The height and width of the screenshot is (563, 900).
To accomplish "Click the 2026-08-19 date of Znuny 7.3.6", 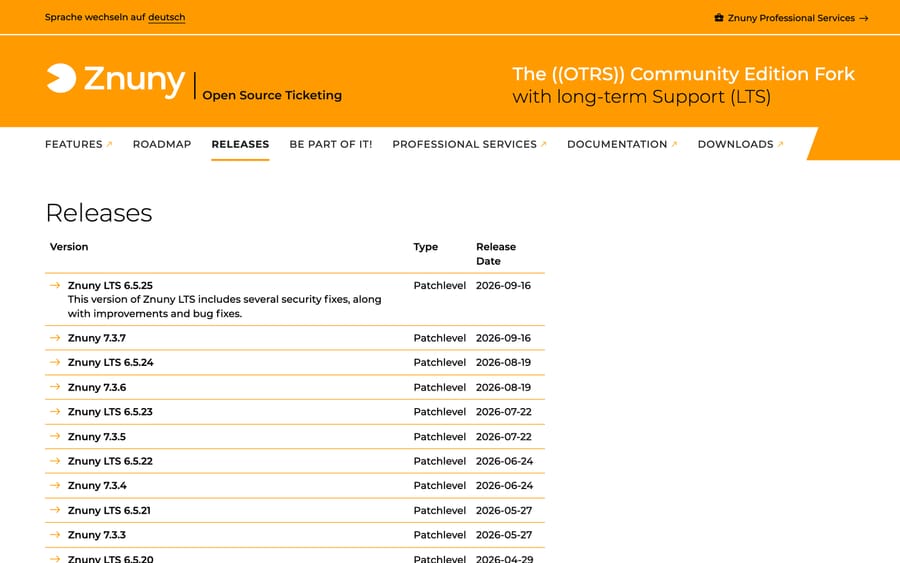I will 503,387.
